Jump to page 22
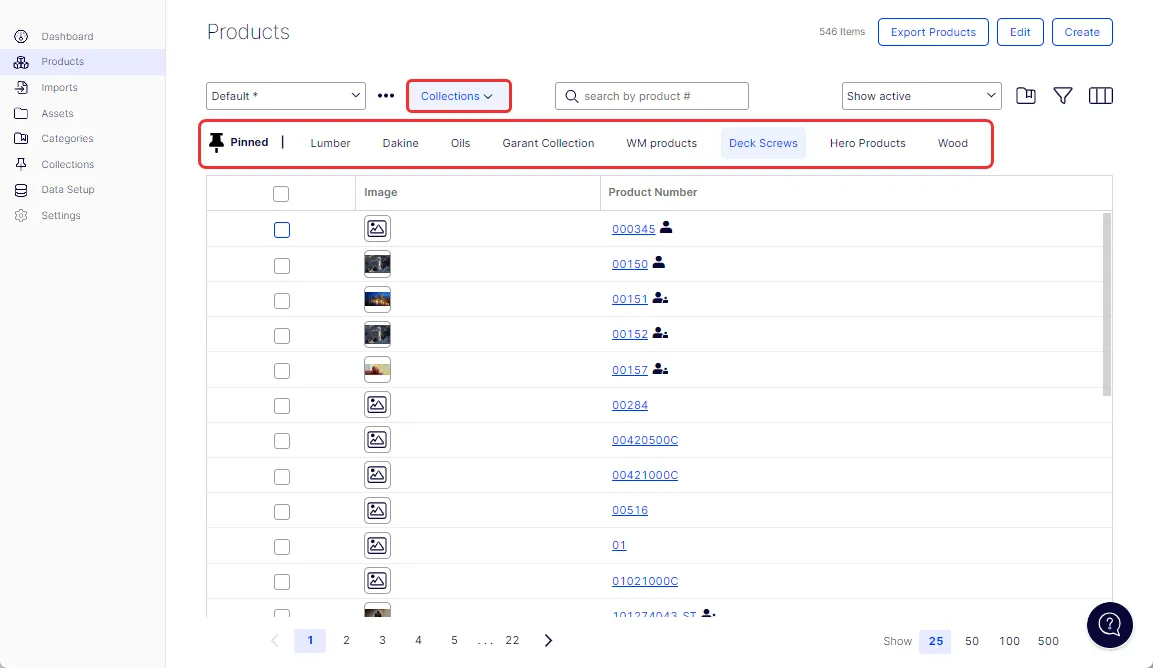 [513, 640]
